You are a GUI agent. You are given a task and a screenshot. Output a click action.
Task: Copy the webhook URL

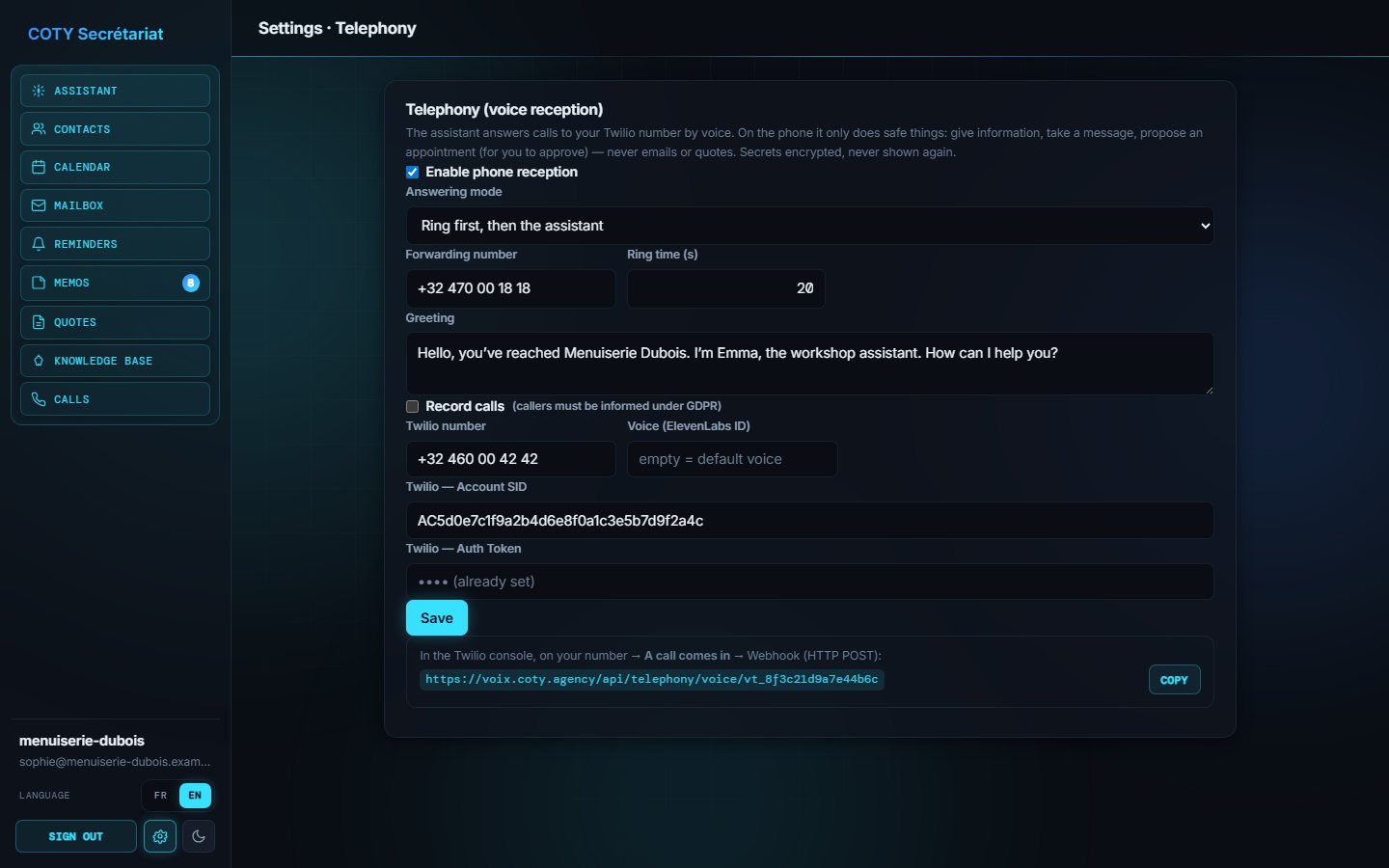click(1174, 680)
